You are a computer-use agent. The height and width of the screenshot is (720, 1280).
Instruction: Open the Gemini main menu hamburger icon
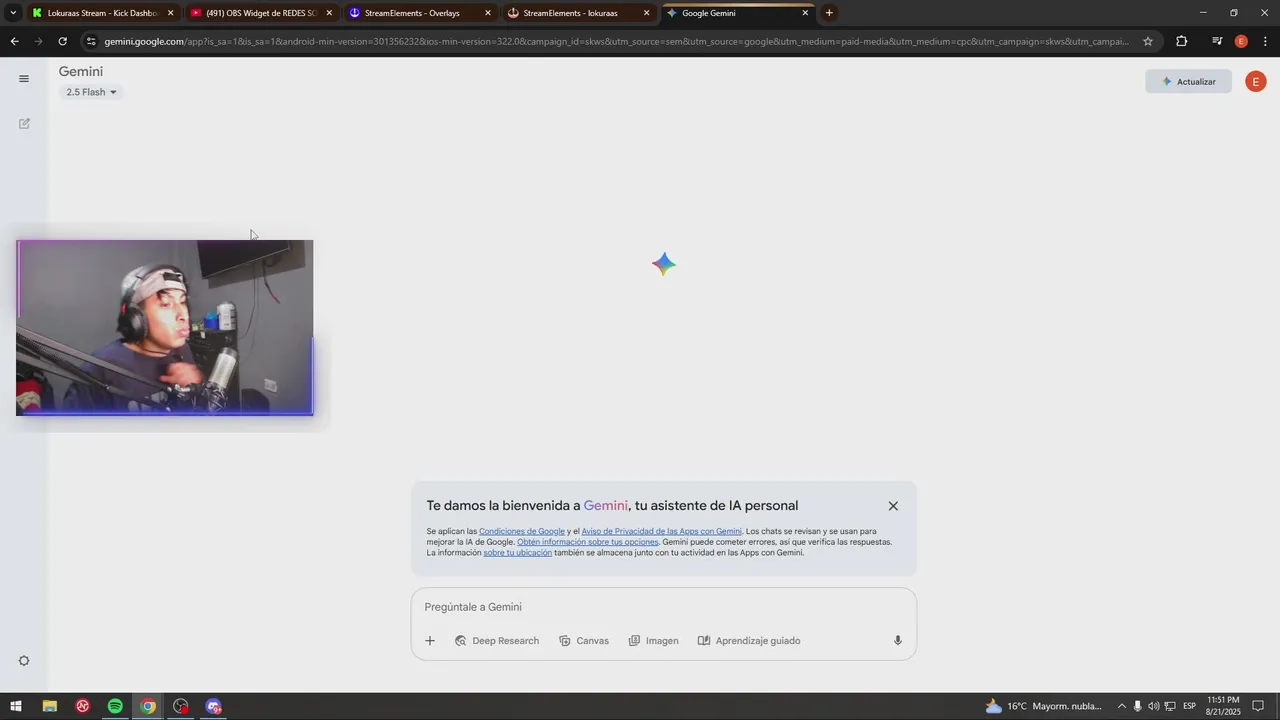tap(24, 78)
